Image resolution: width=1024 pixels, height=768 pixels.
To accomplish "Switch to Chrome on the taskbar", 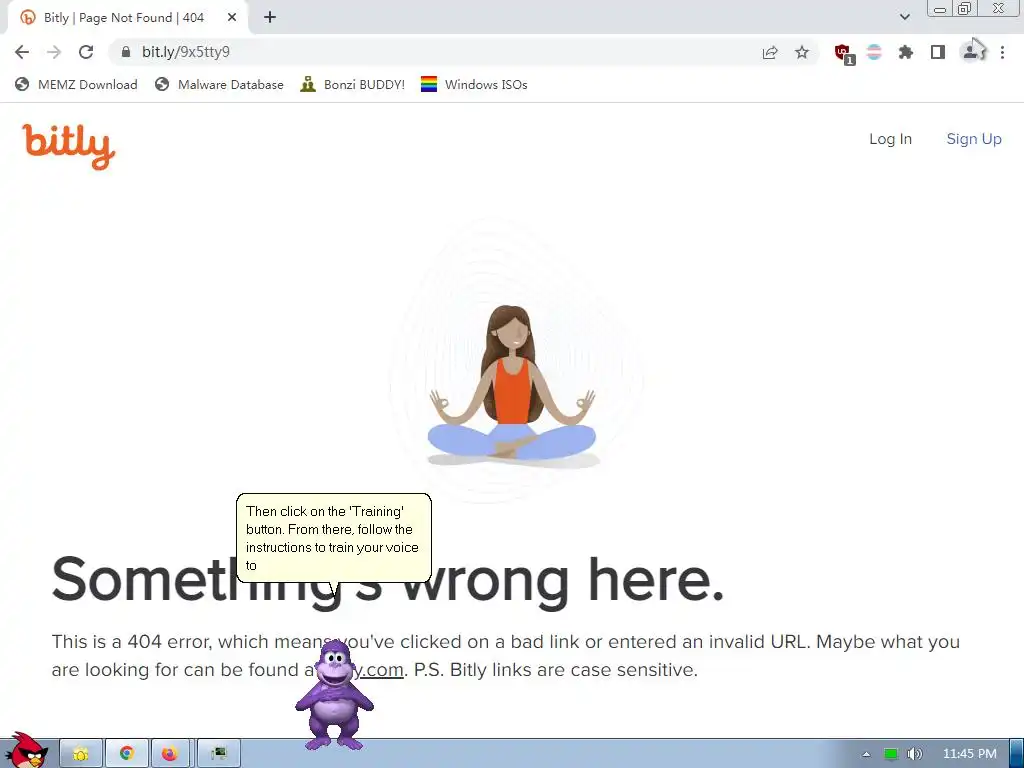I will [127, 754].
